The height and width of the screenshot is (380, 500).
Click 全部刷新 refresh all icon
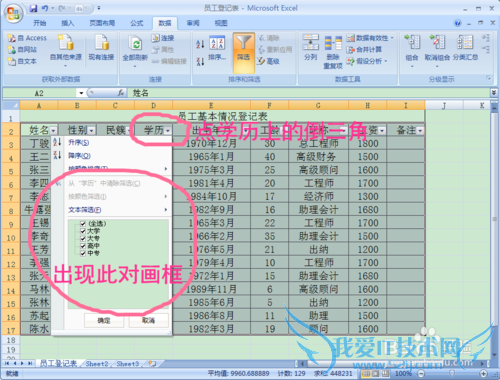(x=135, y=43)
